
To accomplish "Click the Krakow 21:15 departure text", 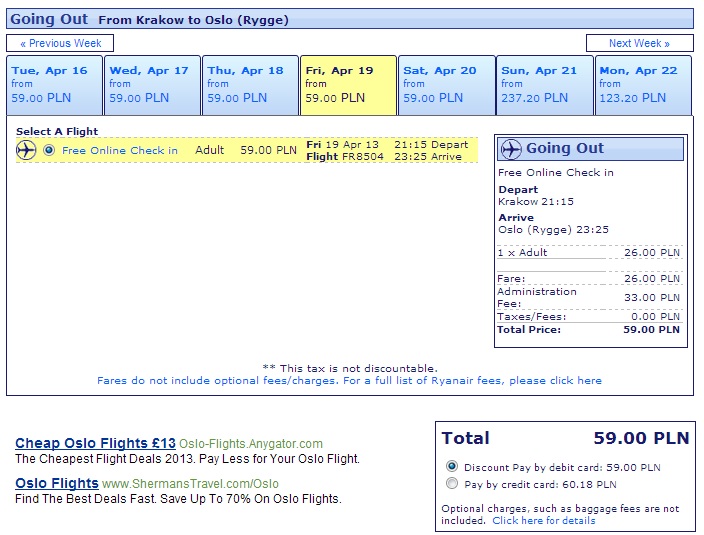I will pos(536,202).
